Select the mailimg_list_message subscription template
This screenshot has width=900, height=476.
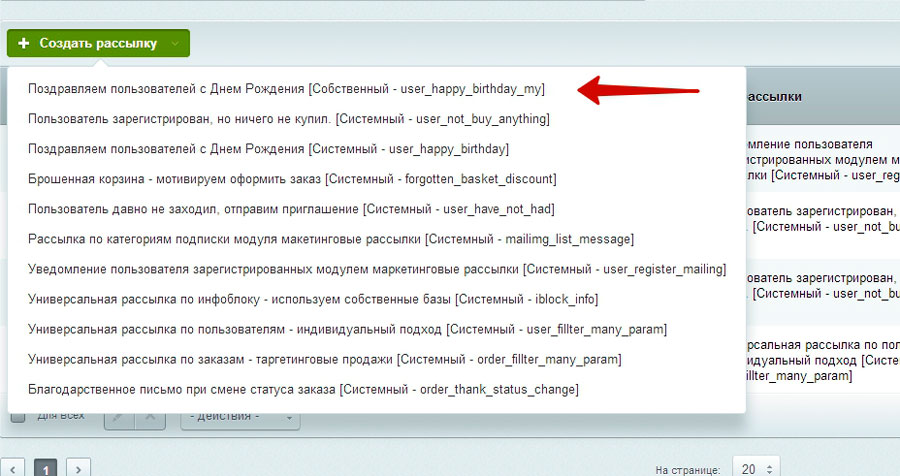click(x=331, y=239)
